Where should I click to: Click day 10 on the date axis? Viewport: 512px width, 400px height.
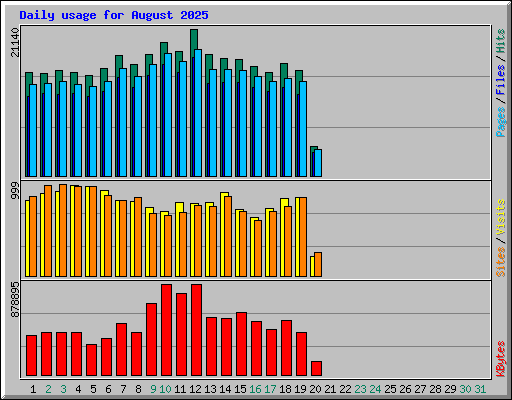click(x=165, y=389)
